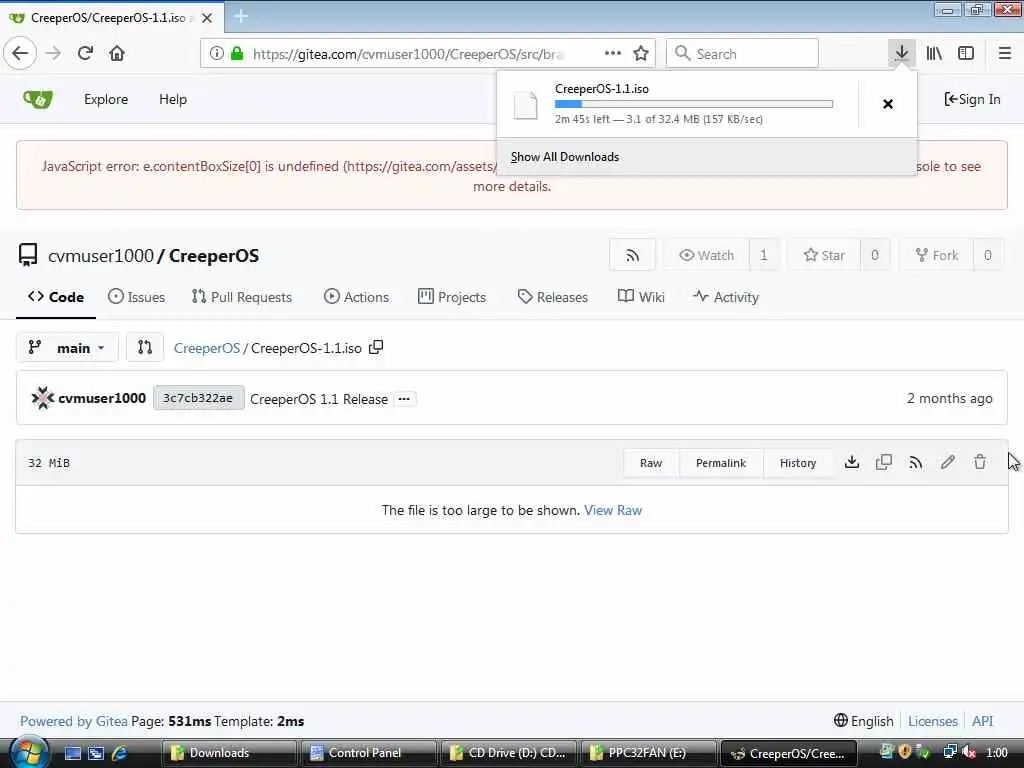Image resolution: width=1024 pixels, height=768 pixels.
Task: Click the muted volume tray icon
Action: pyautogui.click(x=969, y=753)
